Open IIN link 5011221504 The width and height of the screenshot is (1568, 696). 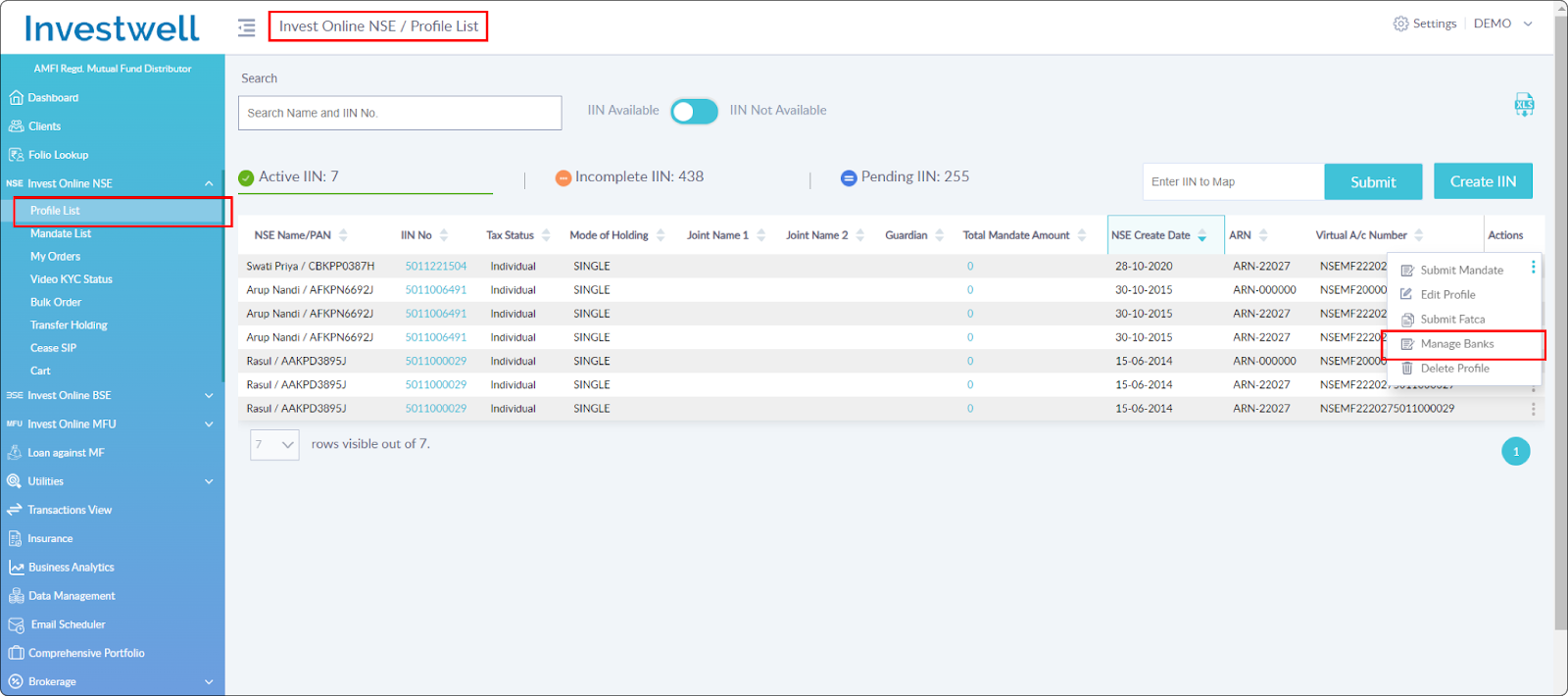(x=436, y=267)
